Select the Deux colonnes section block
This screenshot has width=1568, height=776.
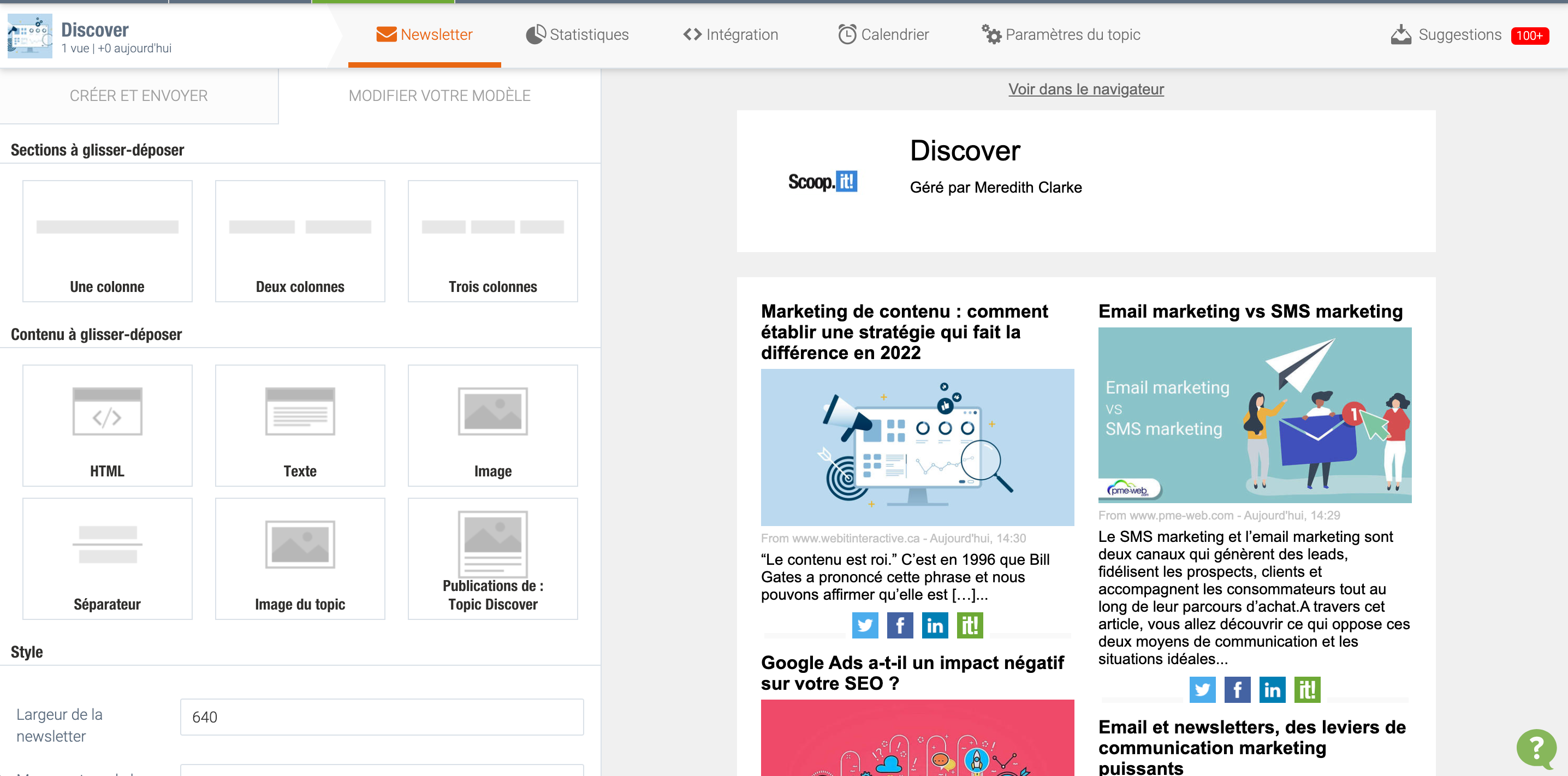tap(300, 241)
